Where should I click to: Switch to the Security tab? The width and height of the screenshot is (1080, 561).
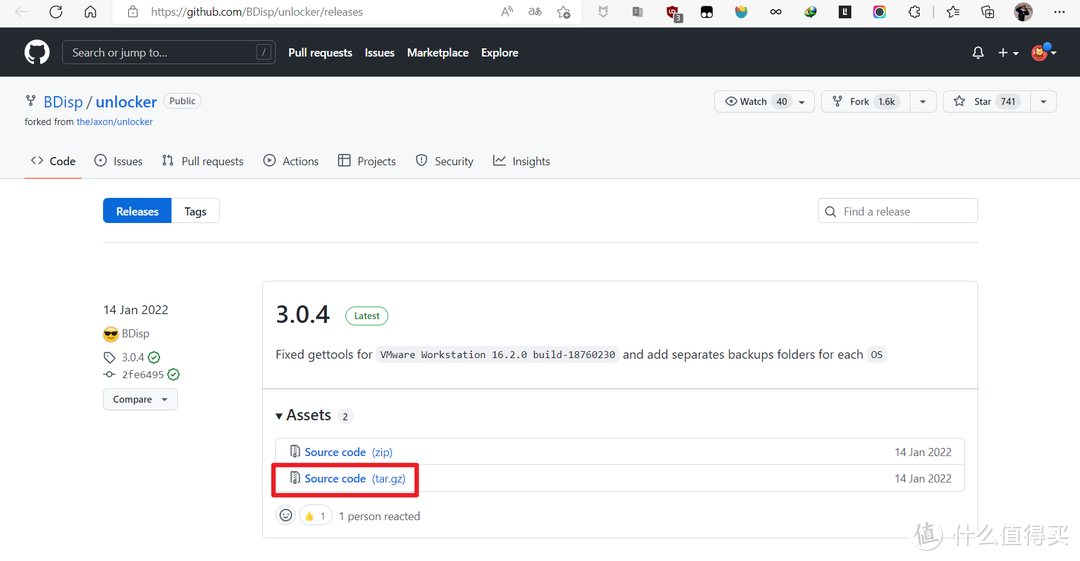444,161
